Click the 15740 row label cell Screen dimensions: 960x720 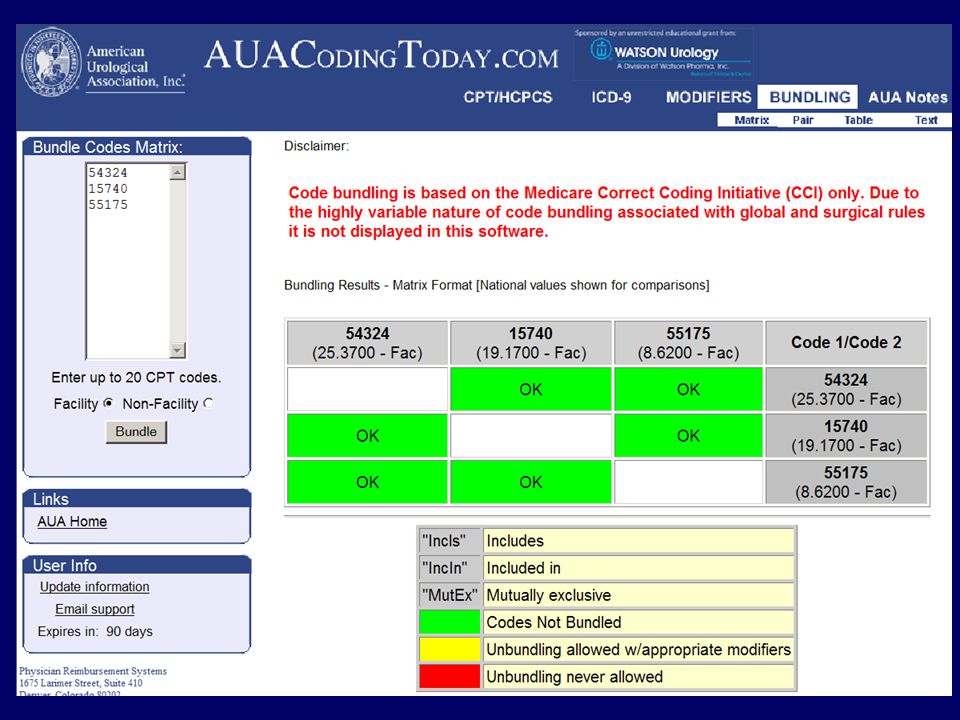point(846,436)
